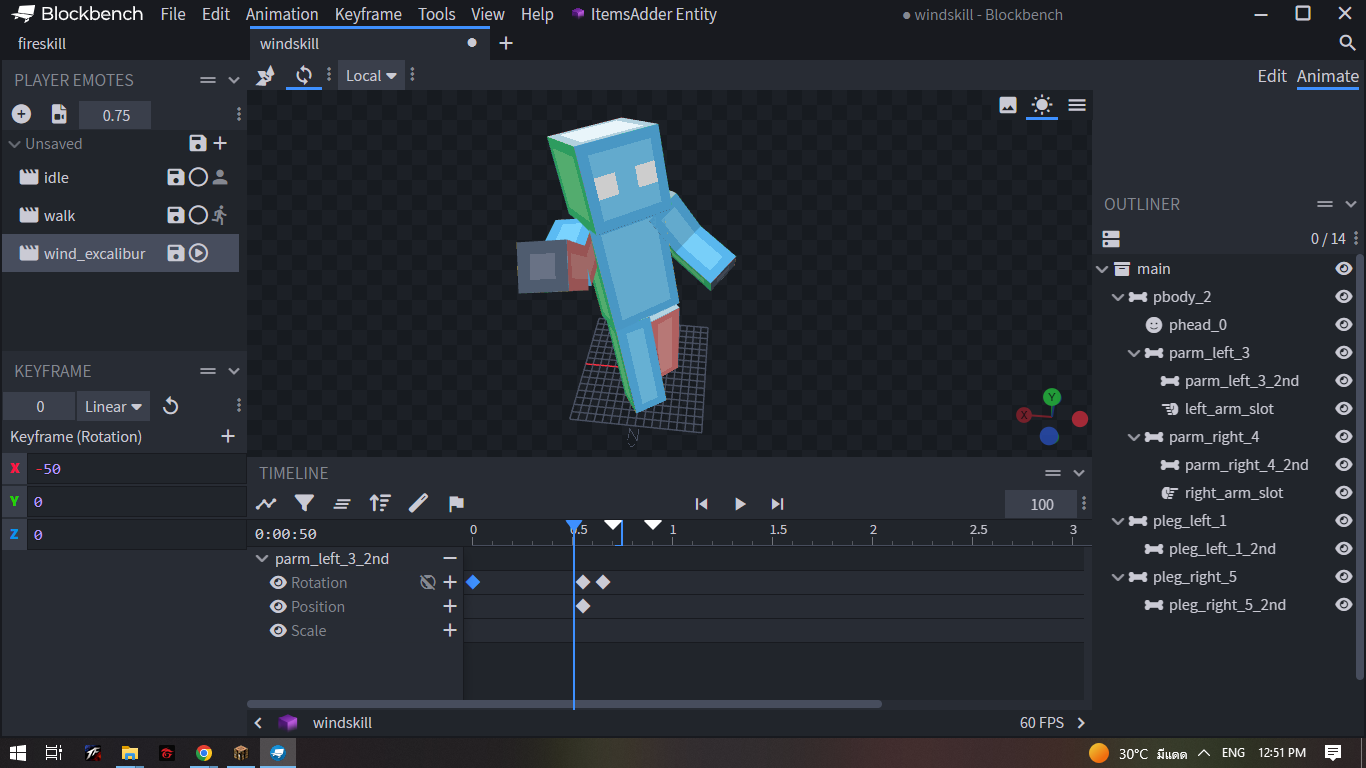Click the play icon next to wind_excalibur

(x=198, y=253)
